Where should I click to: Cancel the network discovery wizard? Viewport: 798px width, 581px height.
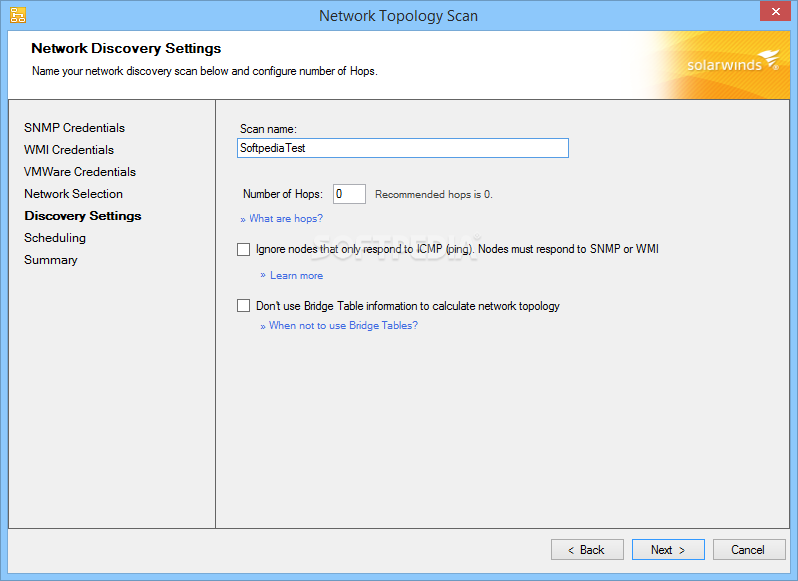[x=749, y=549]
